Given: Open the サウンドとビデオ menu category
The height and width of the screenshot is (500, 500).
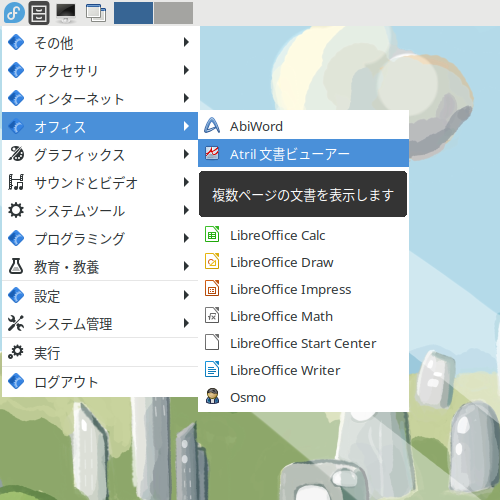Looking at the screenshot, I should coord(100,182).
